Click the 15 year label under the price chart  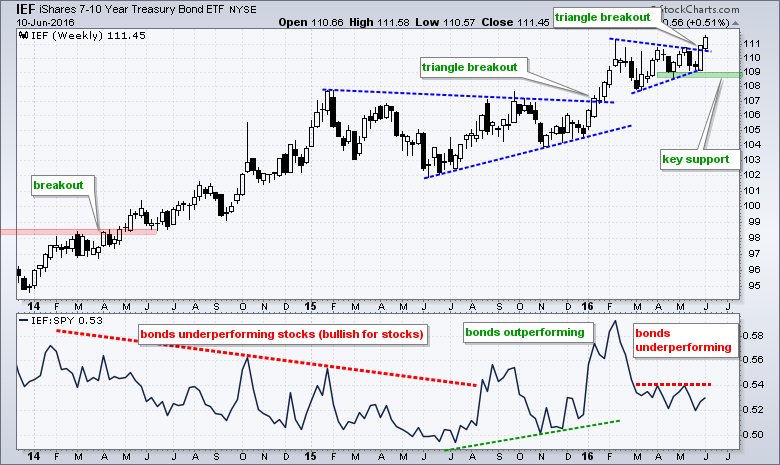point(310,307)
